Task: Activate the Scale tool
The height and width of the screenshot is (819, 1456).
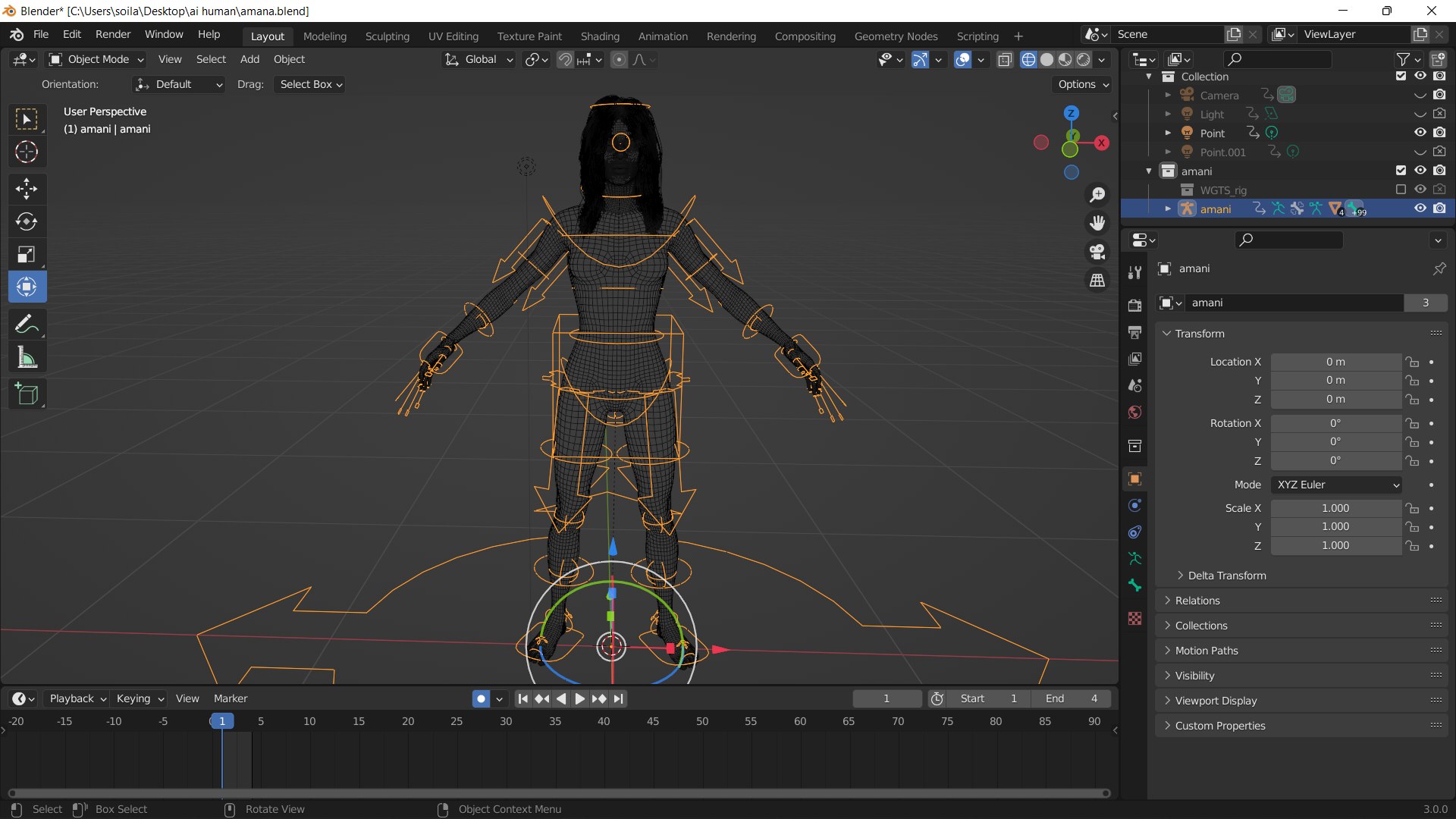Action: 27,254
